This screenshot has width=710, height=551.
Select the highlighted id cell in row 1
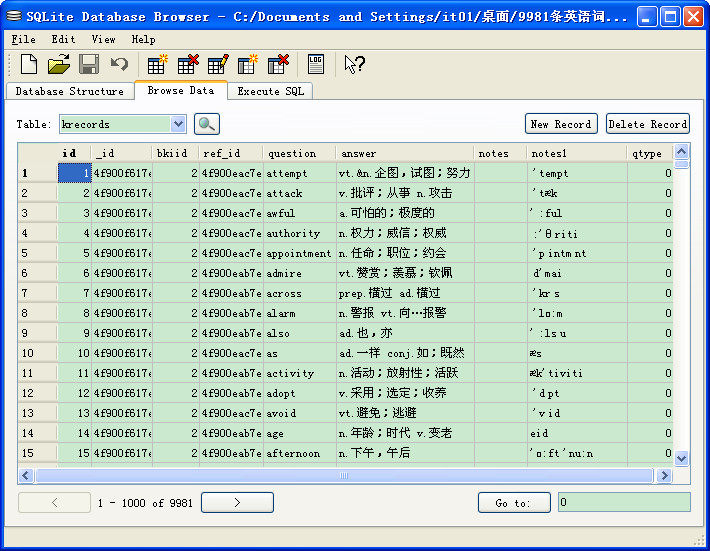[75, 173]
